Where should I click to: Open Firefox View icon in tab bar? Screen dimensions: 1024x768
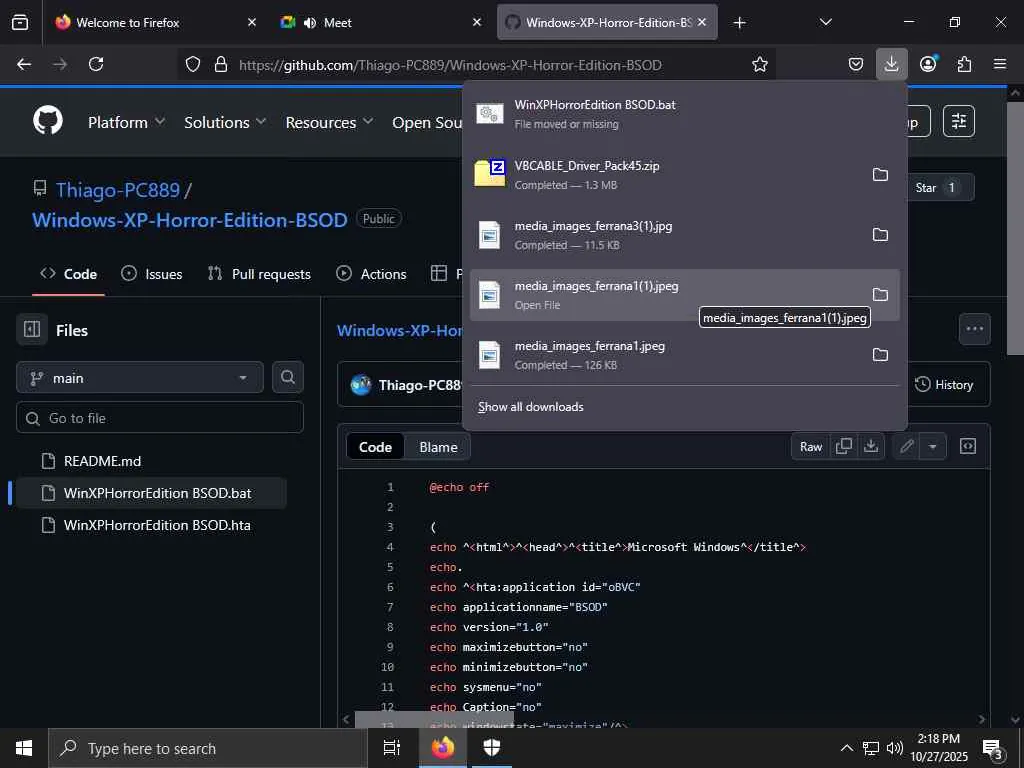point(20,22)
